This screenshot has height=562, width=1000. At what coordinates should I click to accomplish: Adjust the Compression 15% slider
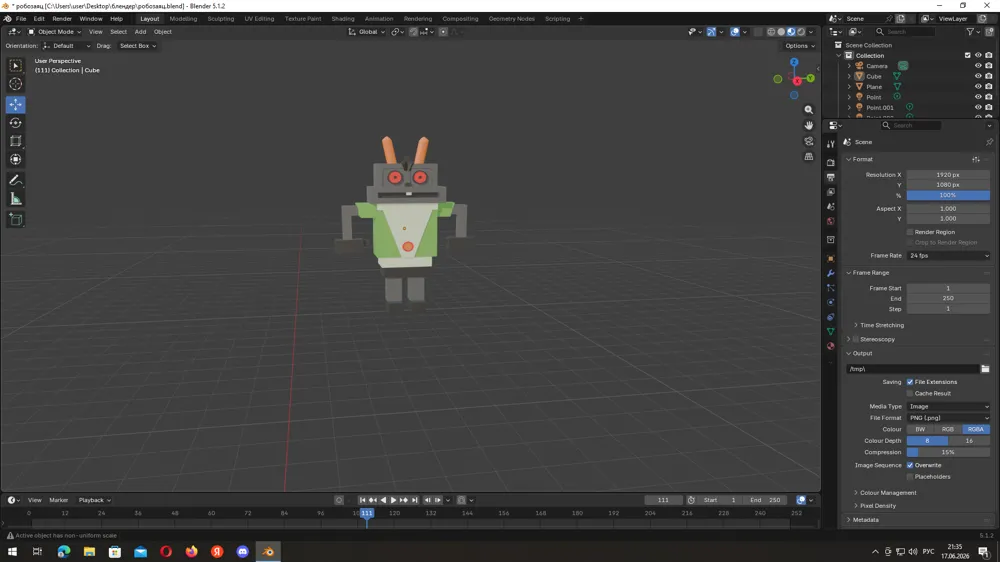[948, 452]
